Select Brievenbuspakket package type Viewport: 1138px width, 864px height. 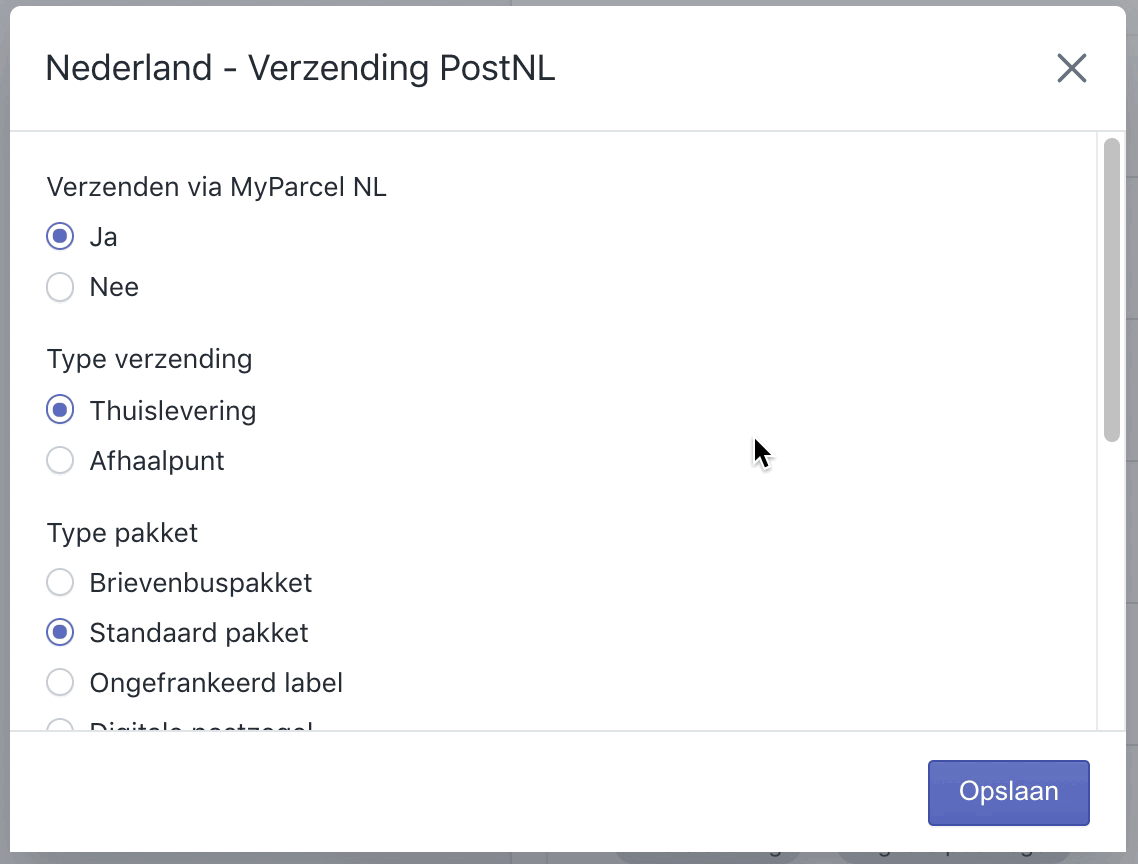(x=60, y=582)
